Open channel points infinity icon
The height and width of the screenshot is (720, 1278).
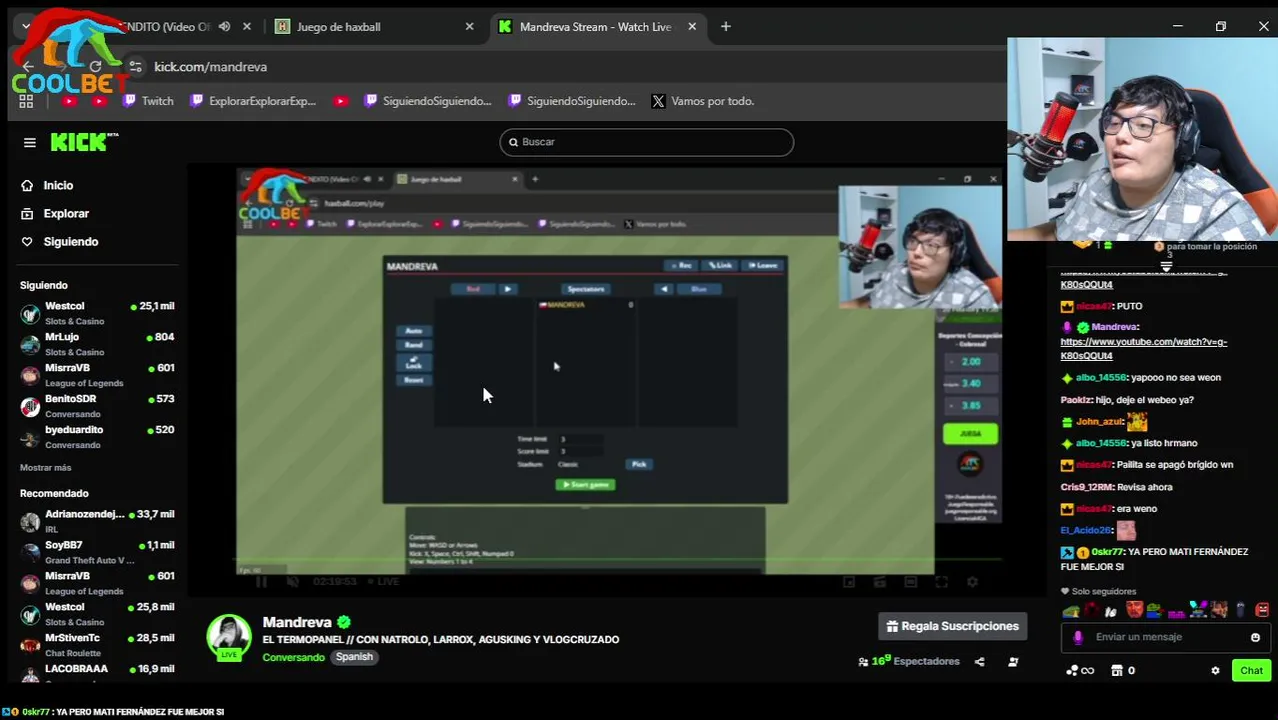[x=1080, y=671]
